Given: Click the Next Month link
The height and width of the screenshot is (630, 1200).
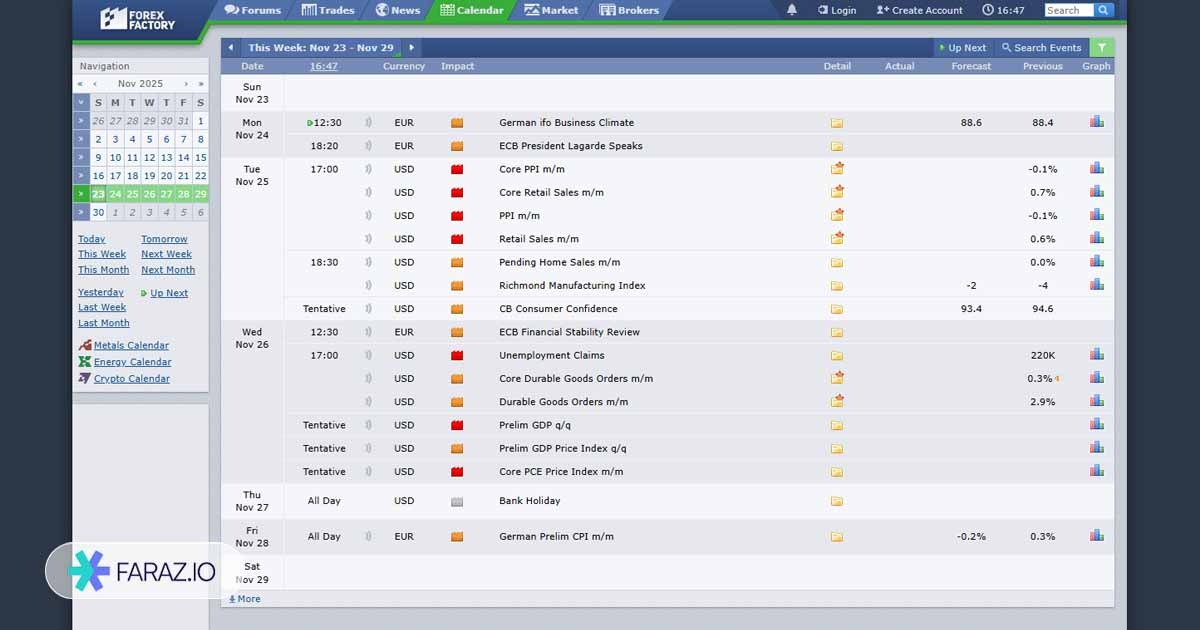Looking at the screenshot, I should (168, 270).
